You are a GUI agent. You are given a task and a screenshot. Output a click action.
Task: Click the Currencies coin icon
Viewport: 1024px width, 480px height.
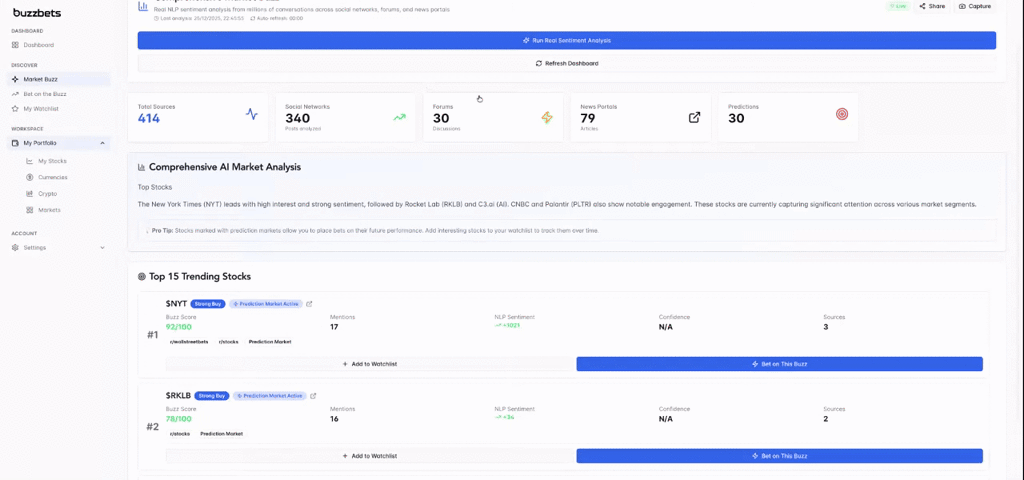click(x=29, y=177)
